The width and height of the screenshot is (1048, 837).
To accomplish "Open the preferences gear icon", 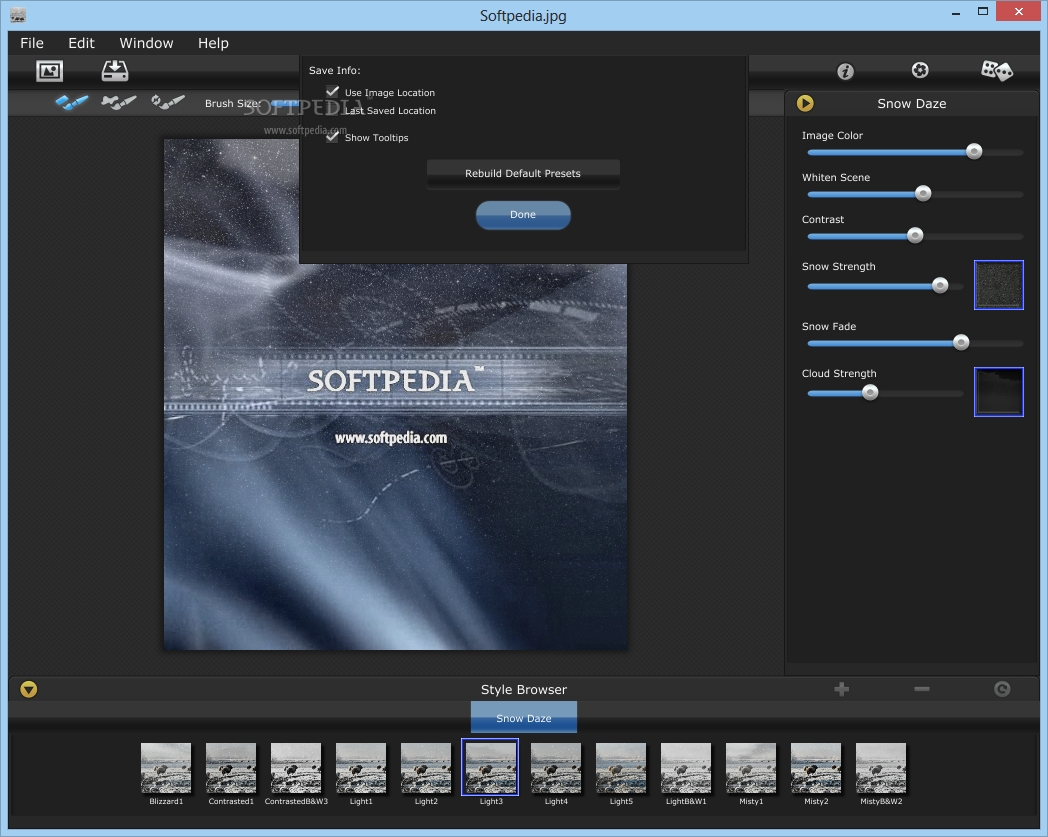I will click(x=920, y=70).
